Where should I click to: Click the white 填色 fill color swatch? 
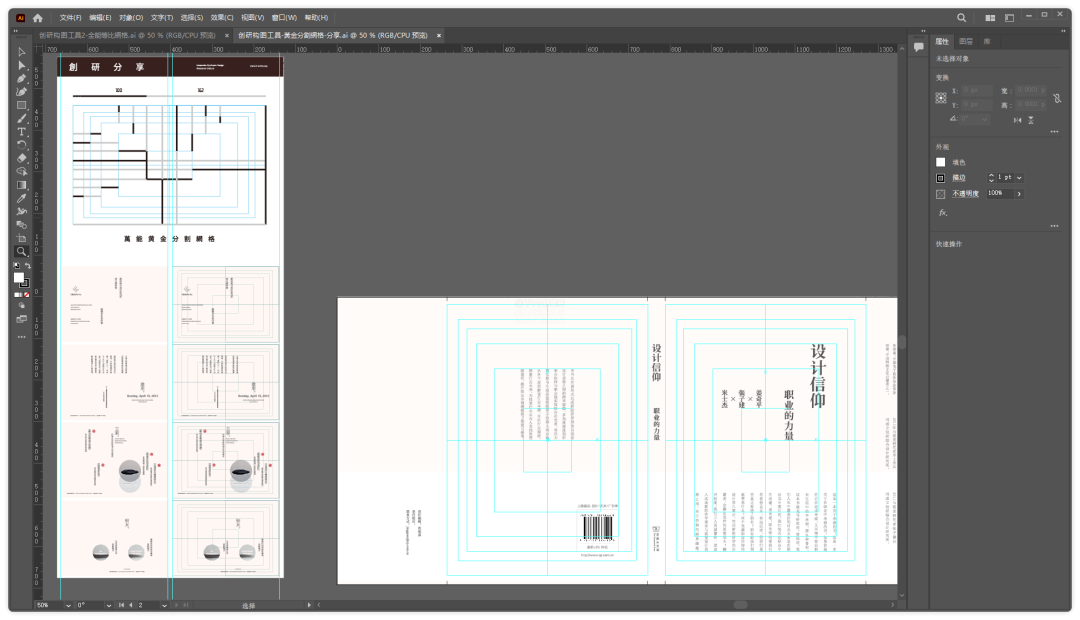pyautogui.click(x=940, y=162)
